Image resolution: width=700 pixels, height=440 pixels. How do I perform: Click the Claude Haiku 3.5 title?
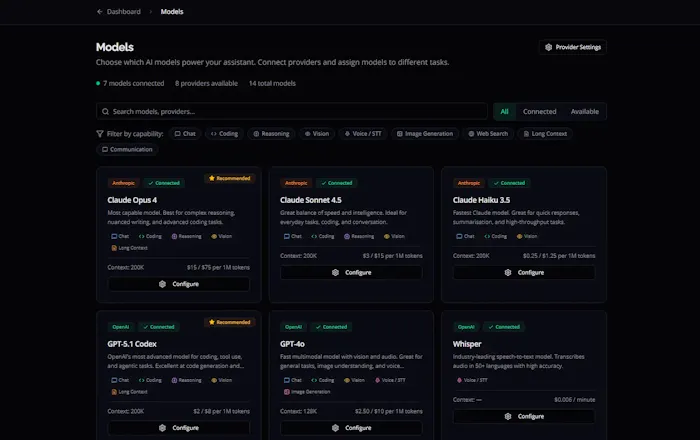click(x=481, y=200)
